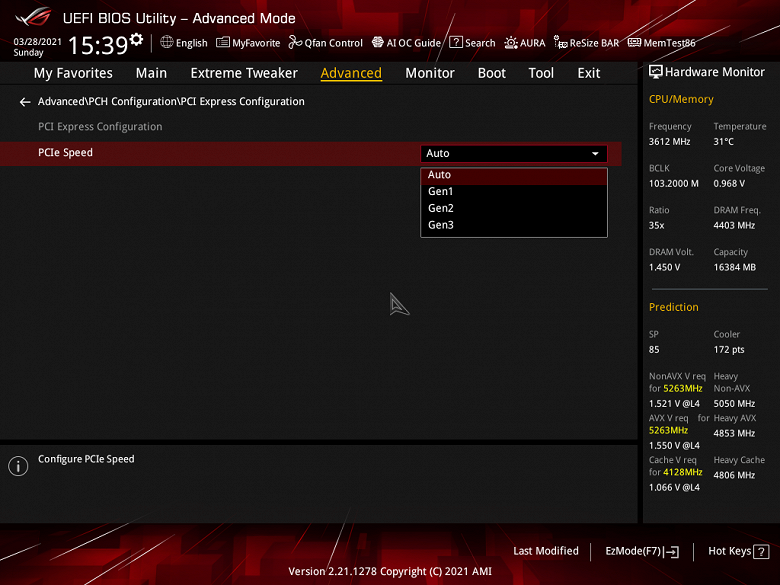Click the PCIe Speed row label

click(65, 153)
